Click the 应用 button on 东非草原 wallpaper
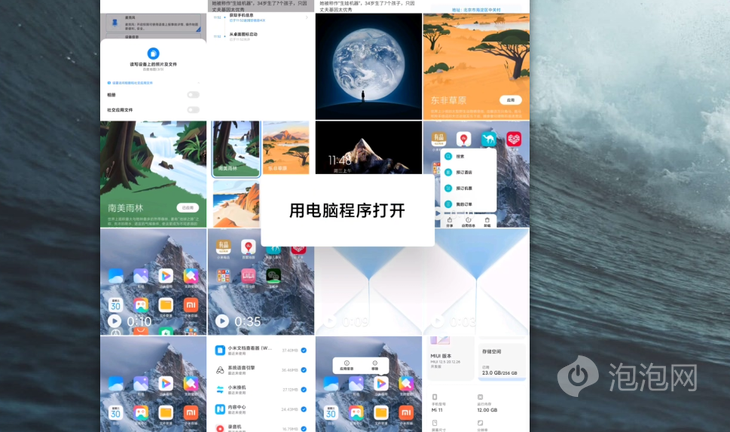The image size is (730, 432). [x=510, y=100]
